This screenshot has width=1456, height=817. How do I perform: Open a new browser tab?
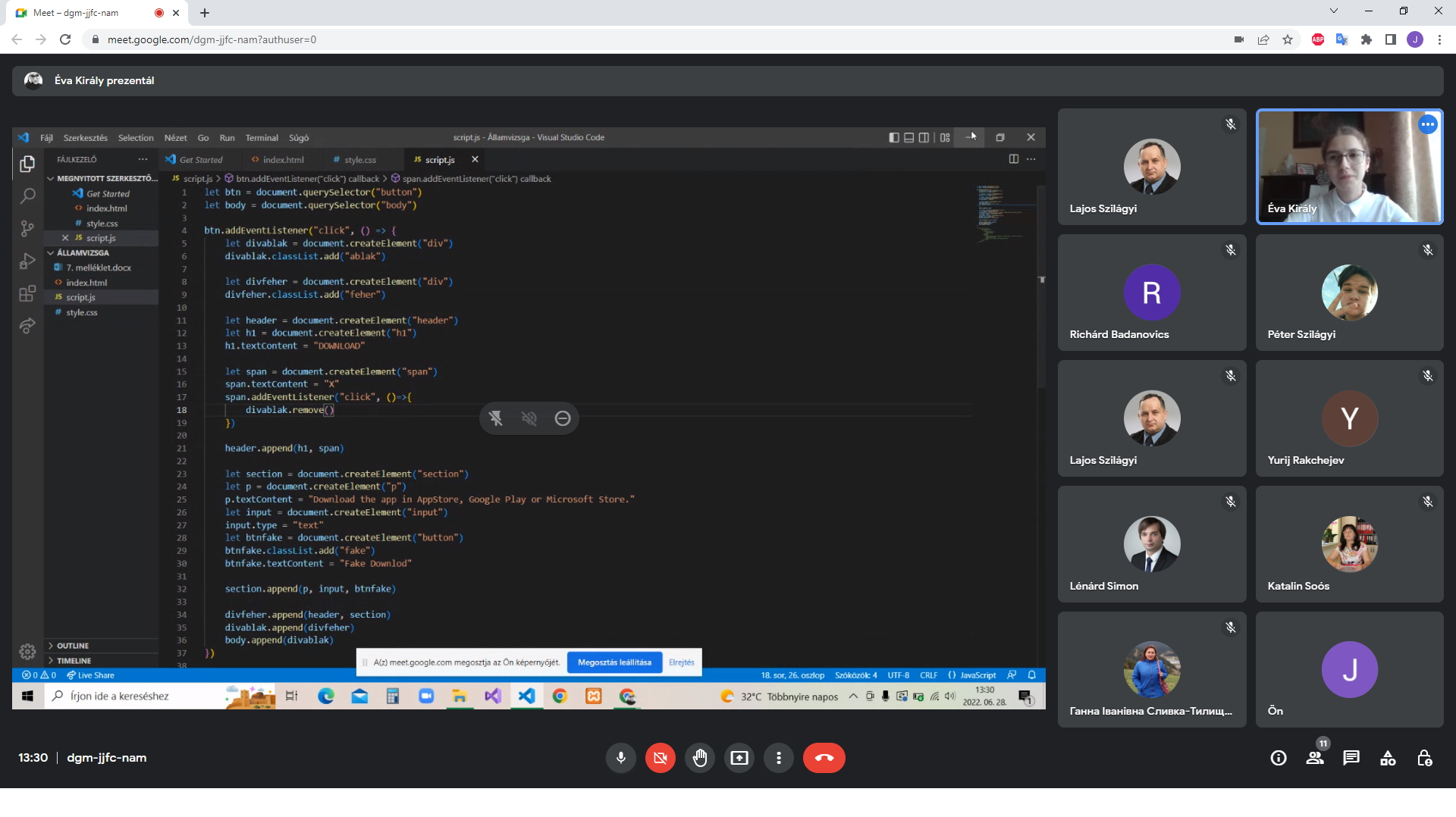pyautogui.click(x=205, y=13)
